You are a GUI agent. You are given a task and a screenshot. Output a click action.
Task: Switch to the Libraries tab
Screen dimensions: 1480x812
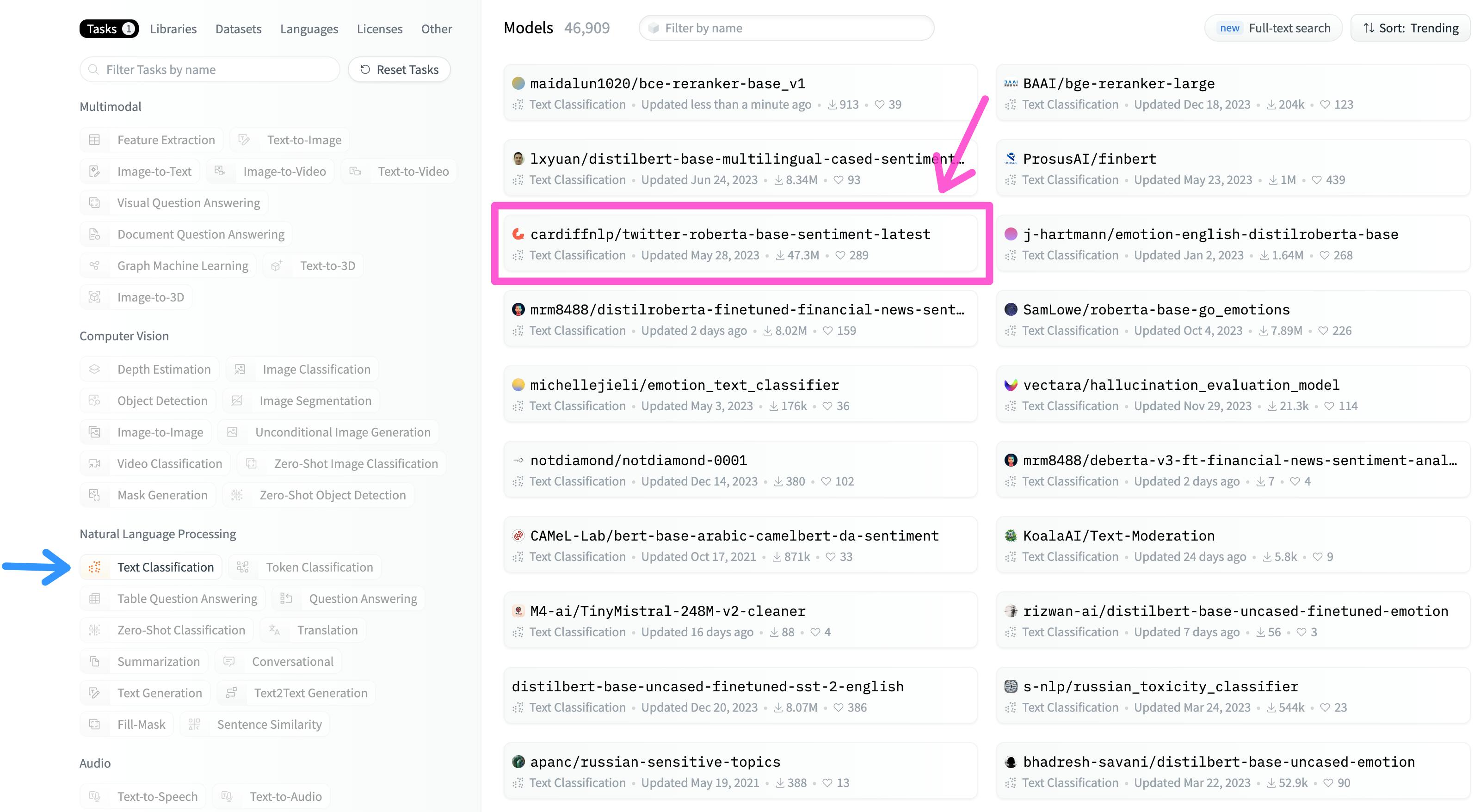(x=173, y=29)
